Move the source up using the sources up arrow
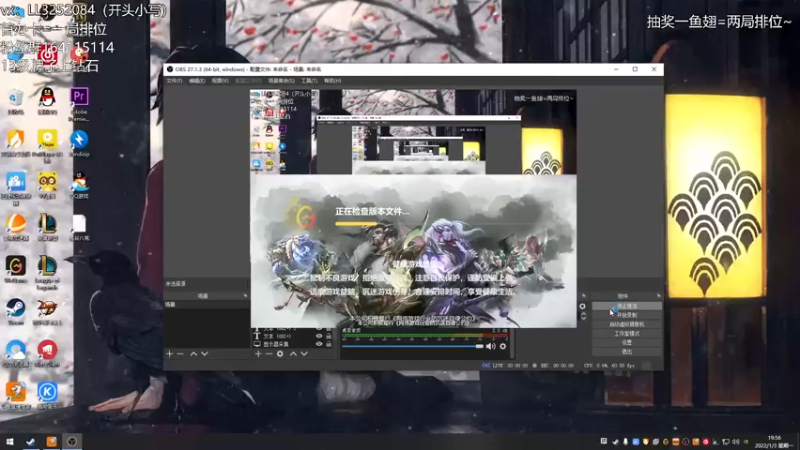The height and width of the screenshot is (450, 800). 293,354
